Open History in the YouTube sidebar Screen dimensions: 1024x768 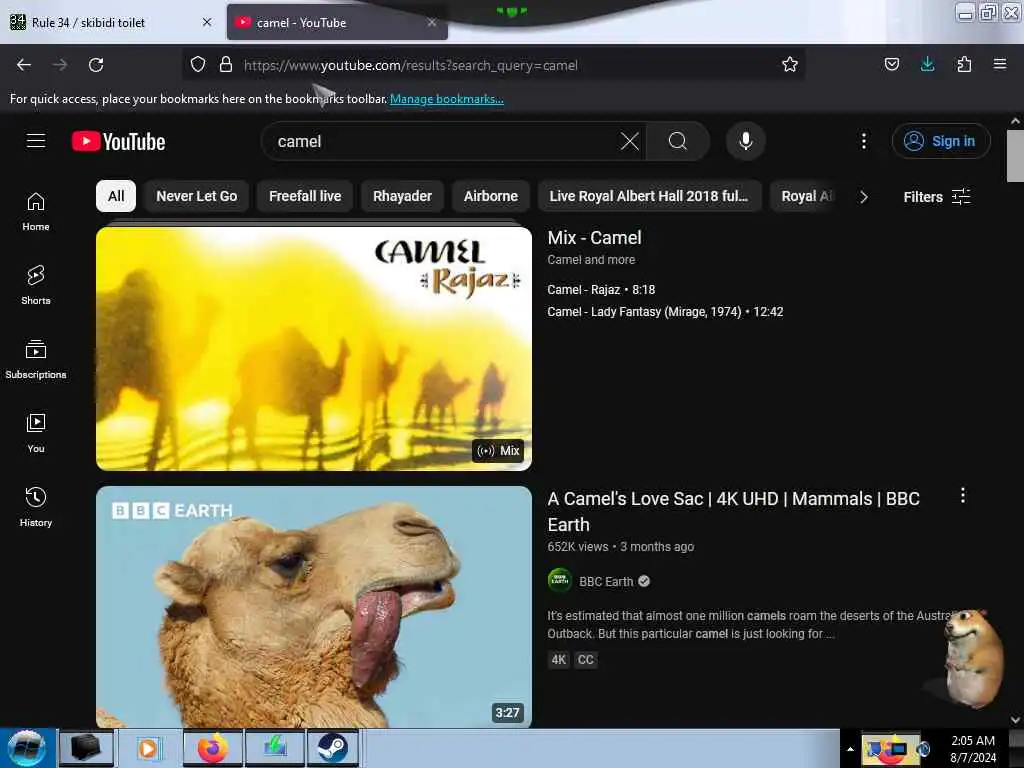pyautogui.click(x=36, y=507)
